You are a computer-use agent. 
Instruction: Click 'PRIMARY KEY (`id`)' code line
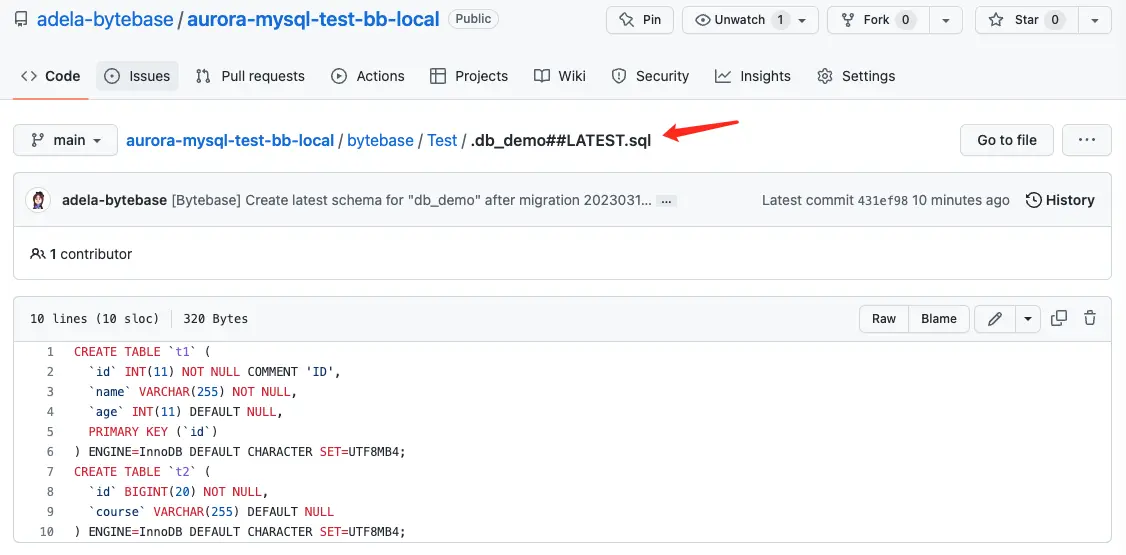(x=152, y=432)
